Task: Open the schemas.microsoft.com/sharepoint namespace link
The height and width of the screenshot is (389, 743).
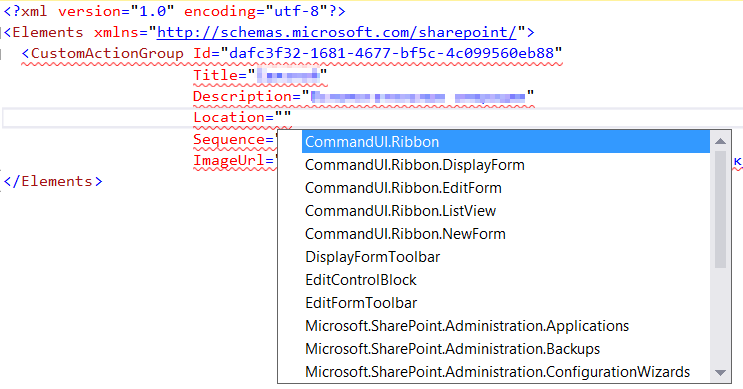Action: coord(336,32)
